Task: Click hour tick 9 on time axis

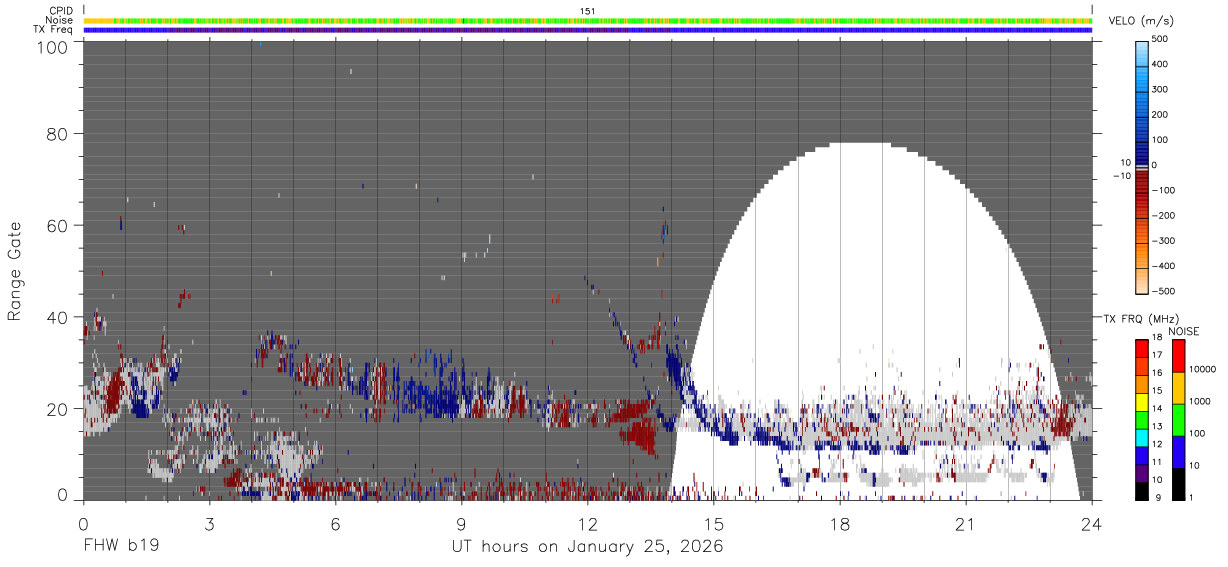Action: [x=461, y=524]
